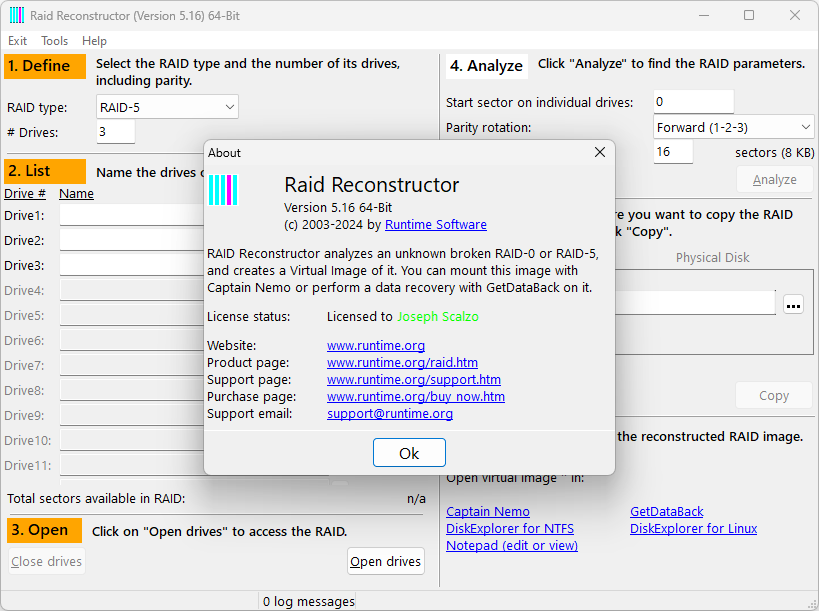Click the Open drives button
Image resolution: width=819 pixels, height=611 pixels.
(x=385, y=561)
